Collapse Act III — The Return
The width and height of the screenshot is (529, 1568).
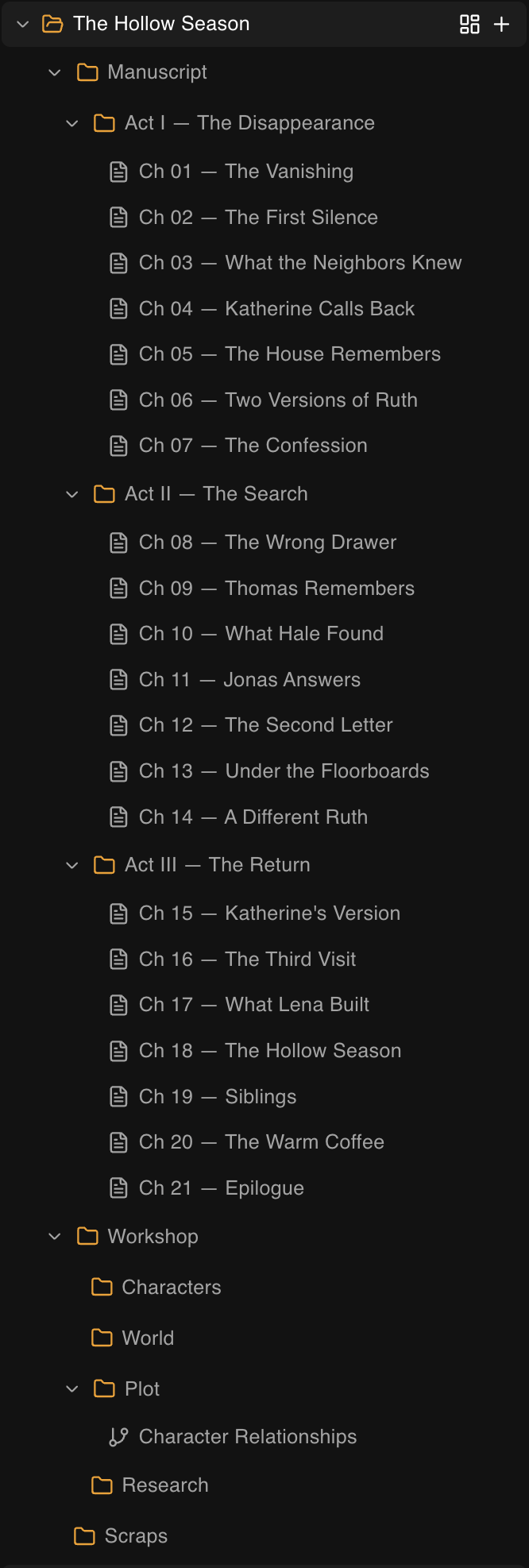click(72, 864)
